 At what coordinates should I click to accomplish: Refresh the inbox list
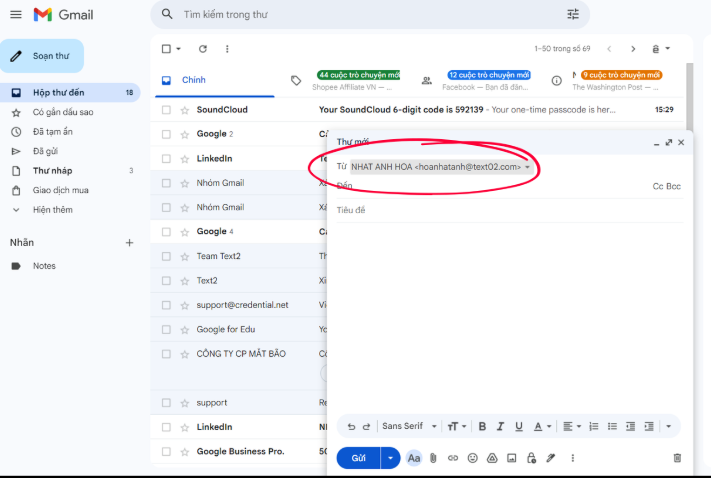(203, 49)
